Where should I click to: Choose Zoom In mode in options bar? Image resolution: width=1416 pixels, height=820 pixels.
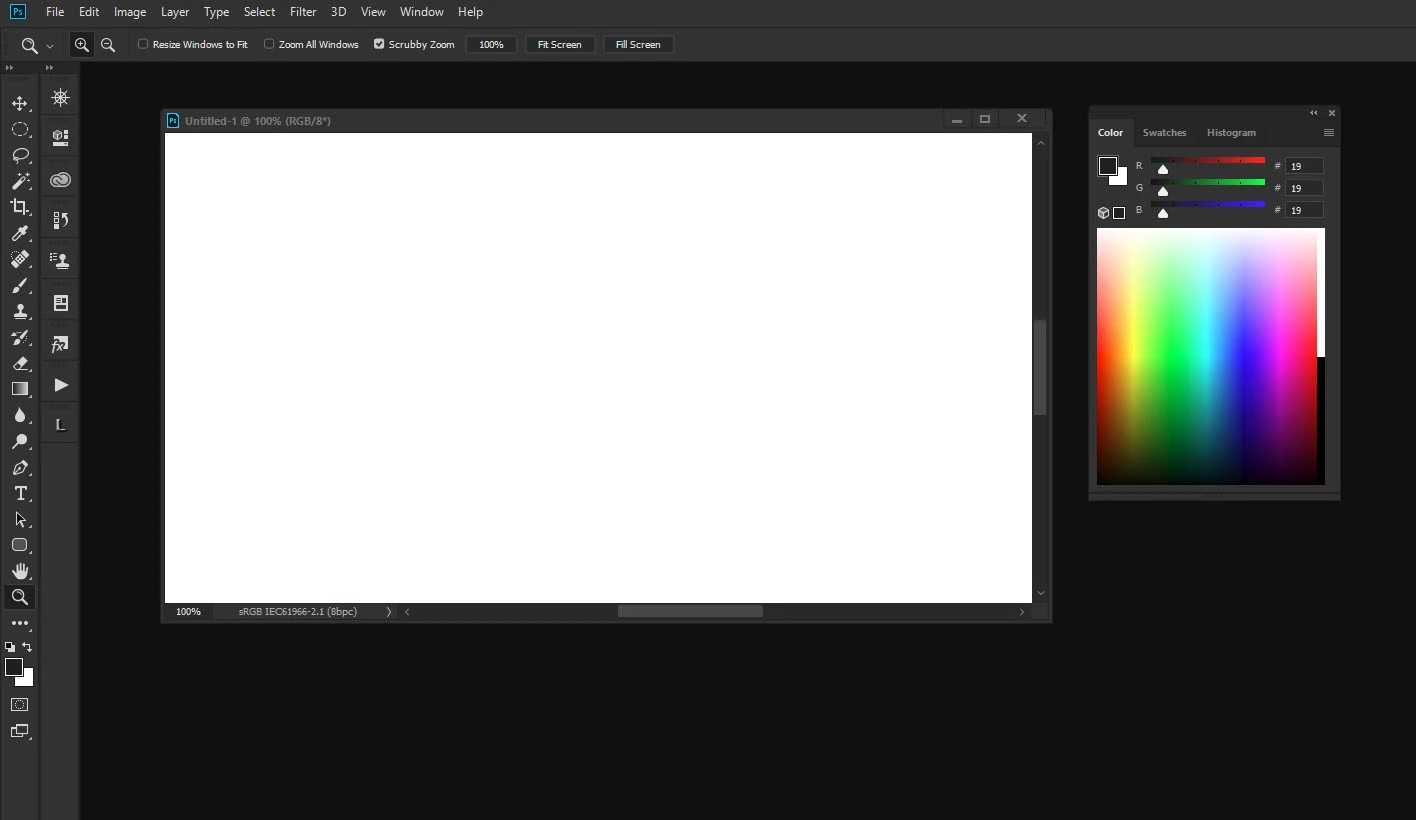coord(82,45)
